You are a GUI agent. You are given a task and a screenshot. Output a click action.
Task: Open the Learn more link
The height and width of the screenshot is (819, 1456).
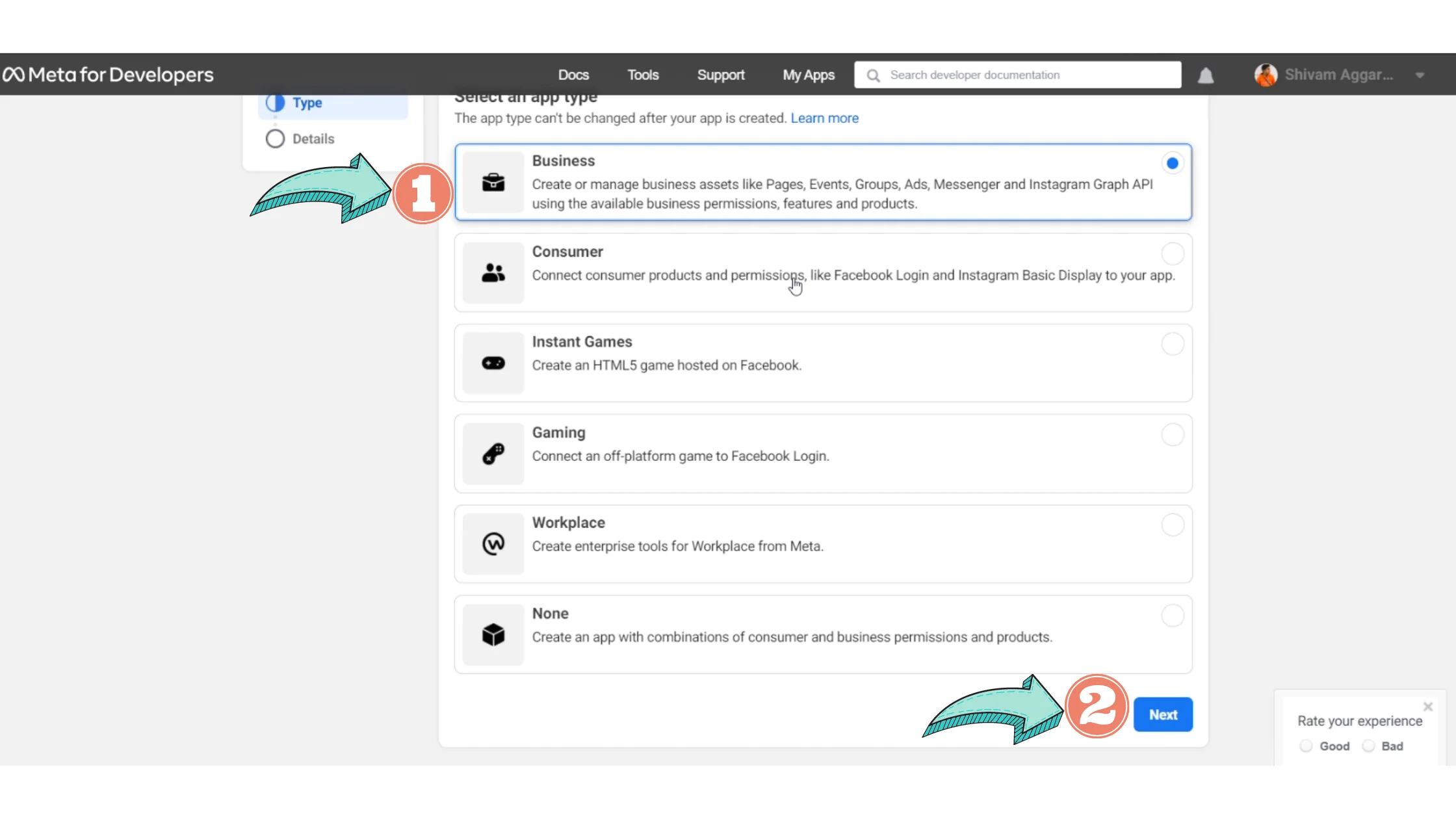coord(824,118)
